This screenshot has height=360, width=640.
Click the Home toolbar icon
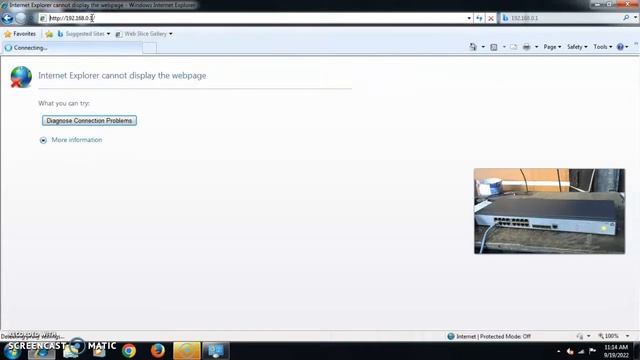tap(473, 47)
